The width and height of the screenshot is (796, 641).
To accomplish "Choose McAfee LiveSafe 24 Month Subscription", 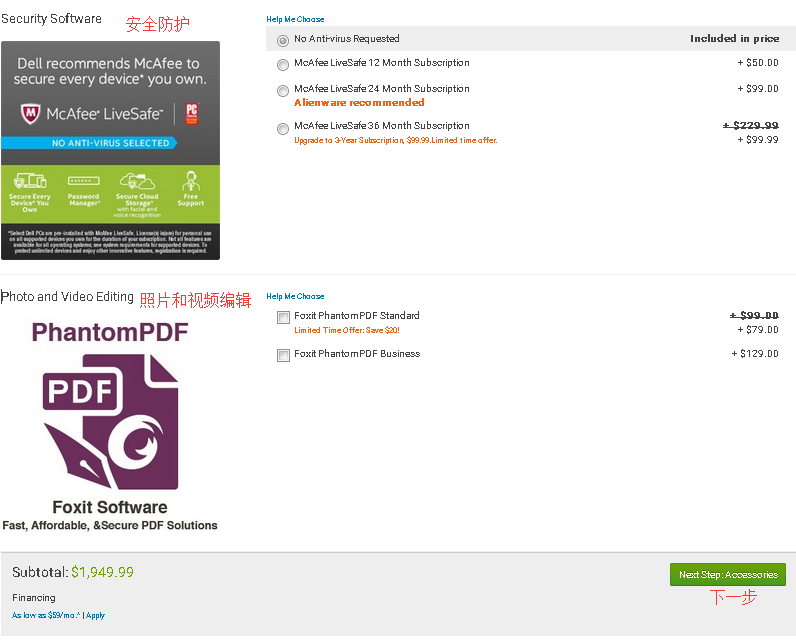I will pos(283,90).
